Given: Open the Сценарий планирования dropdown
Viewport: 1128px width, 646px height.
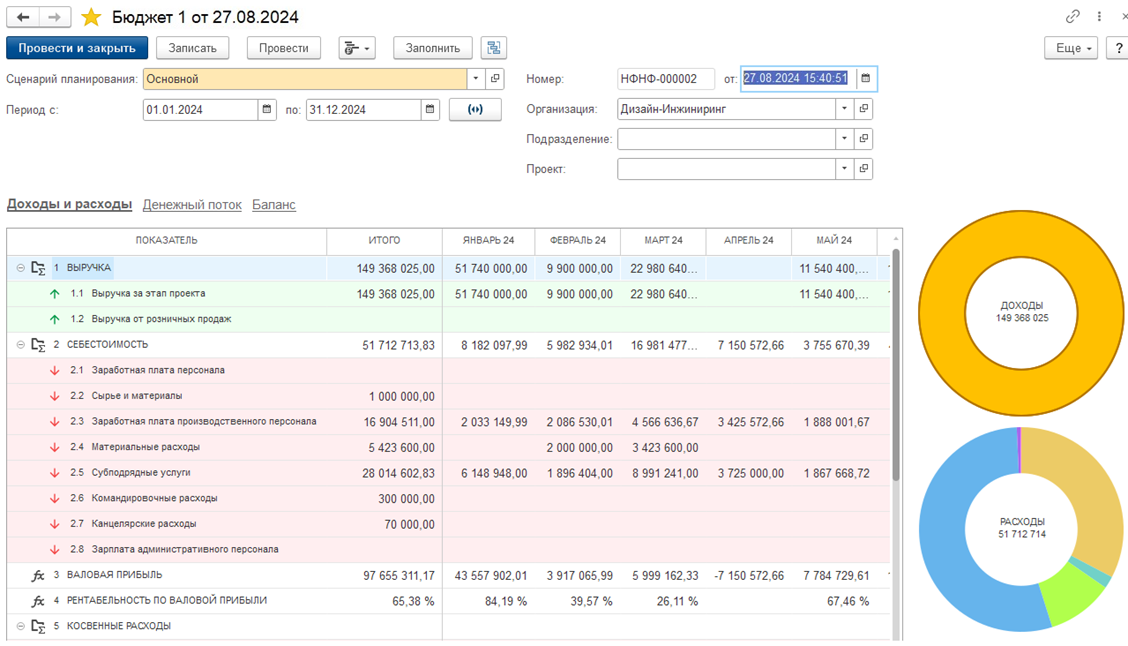Looking at the screenshot, I should tap(476, 79).
